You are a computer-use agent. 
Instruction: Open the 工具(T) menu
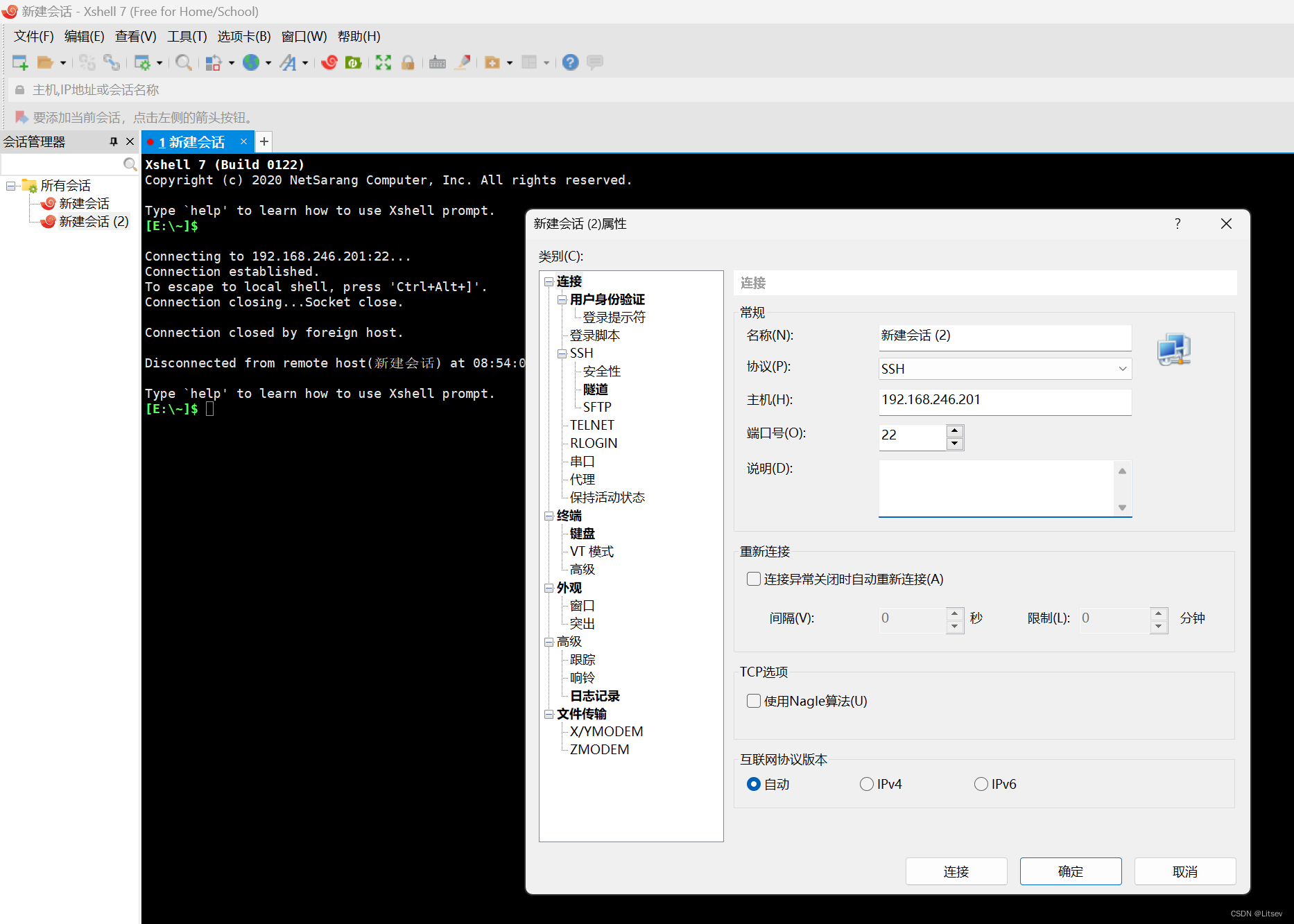187,37
